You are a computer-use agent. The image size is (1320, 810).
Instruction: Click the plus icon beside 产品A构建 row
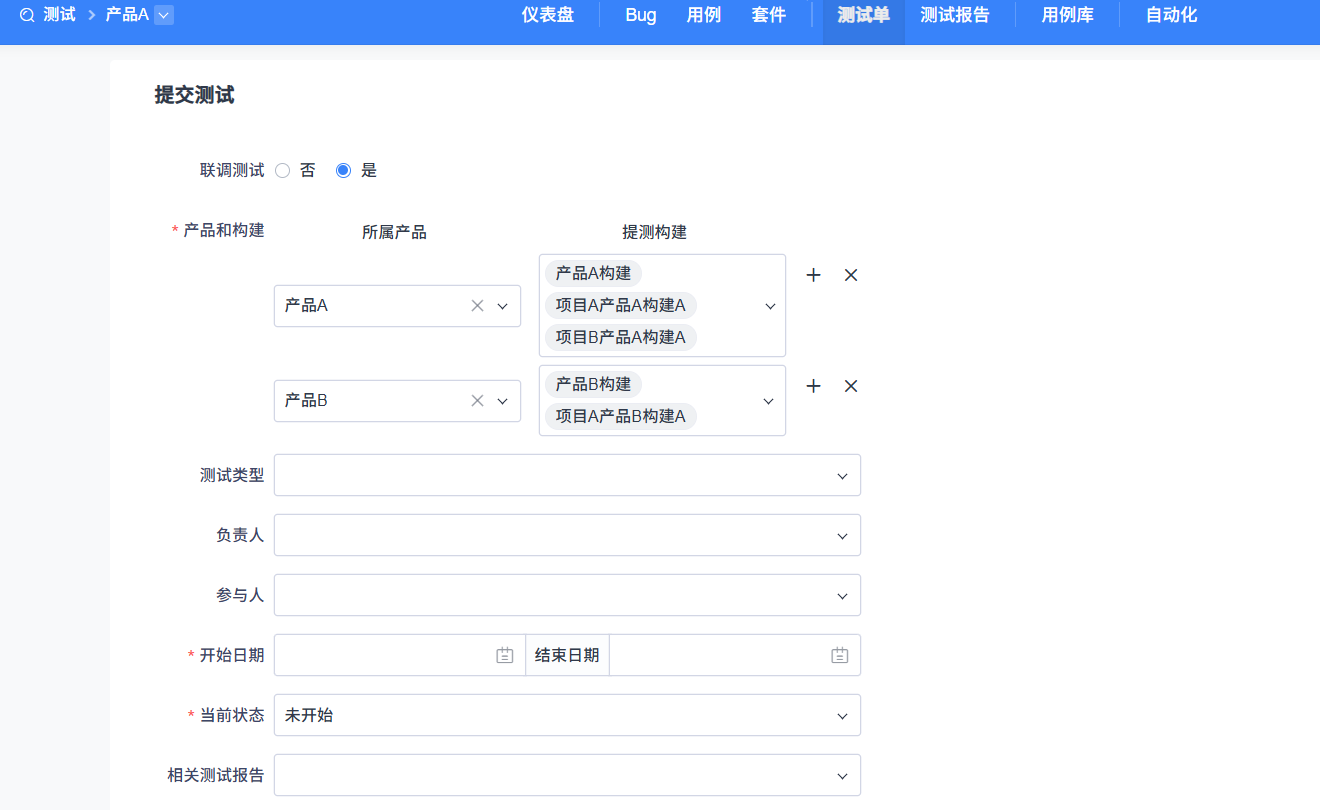813,275
